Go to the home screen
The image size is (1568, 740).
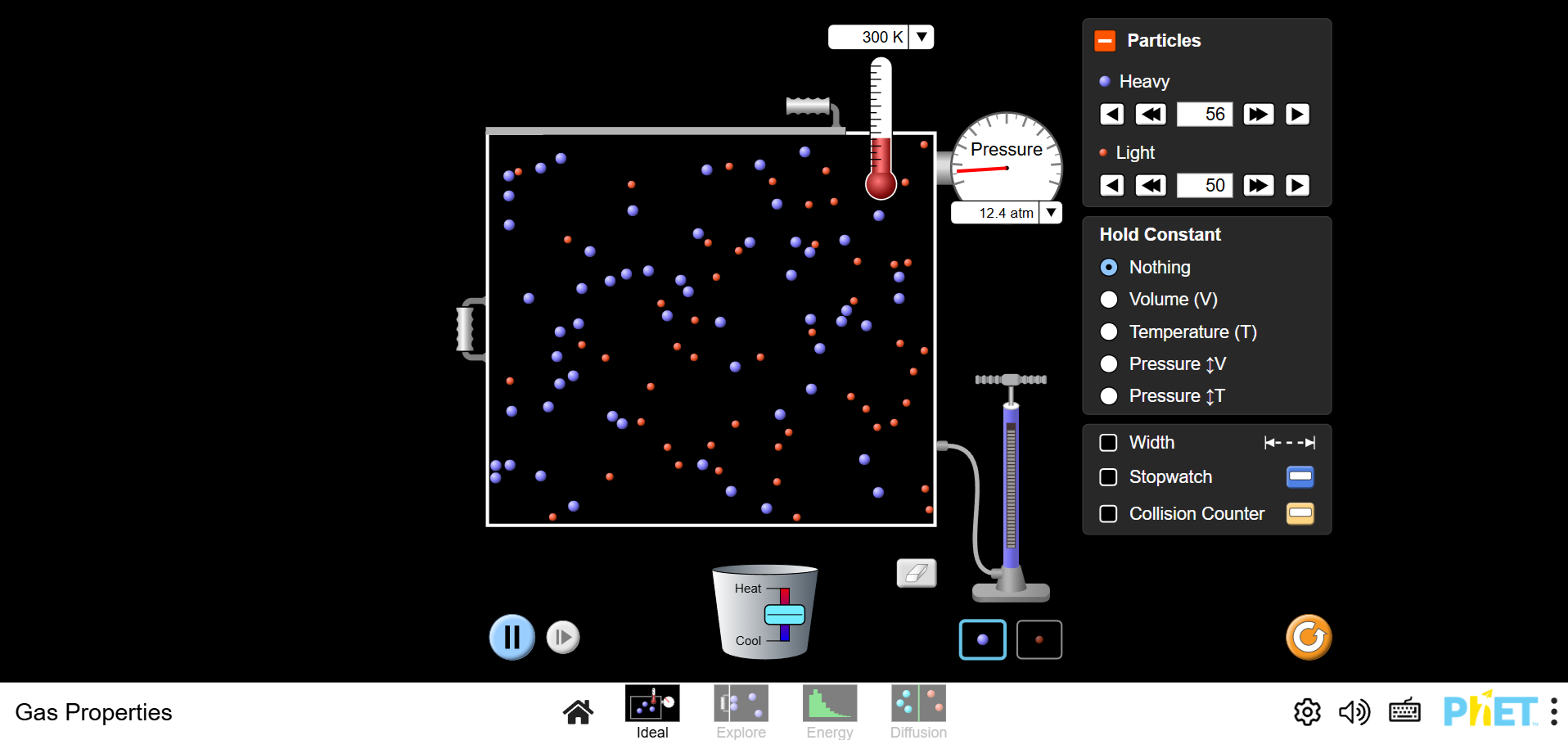coord(578,711)
